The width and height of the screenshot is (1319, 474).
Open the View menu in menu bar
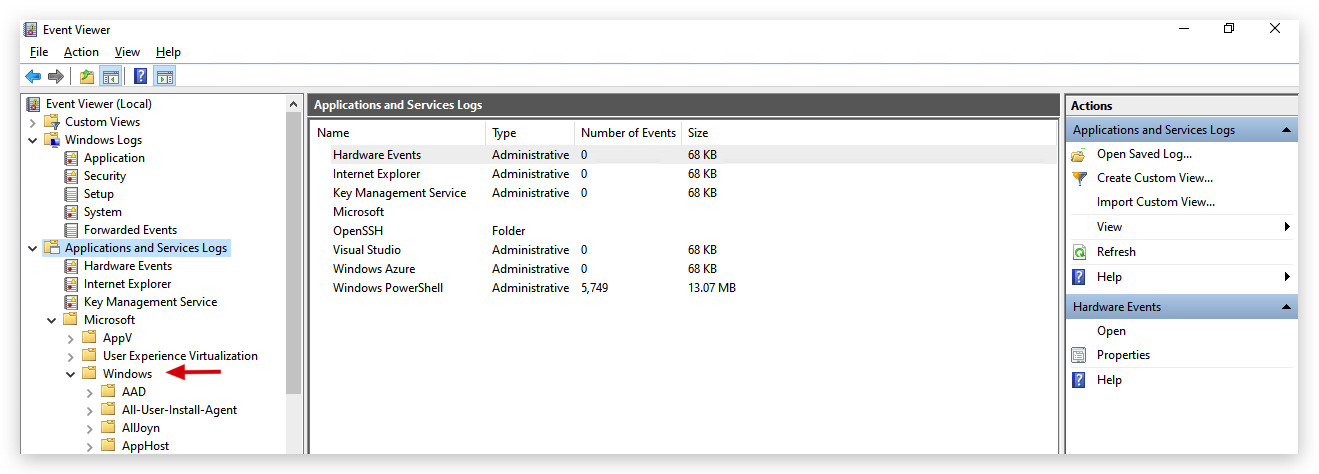tap(127, 52)
